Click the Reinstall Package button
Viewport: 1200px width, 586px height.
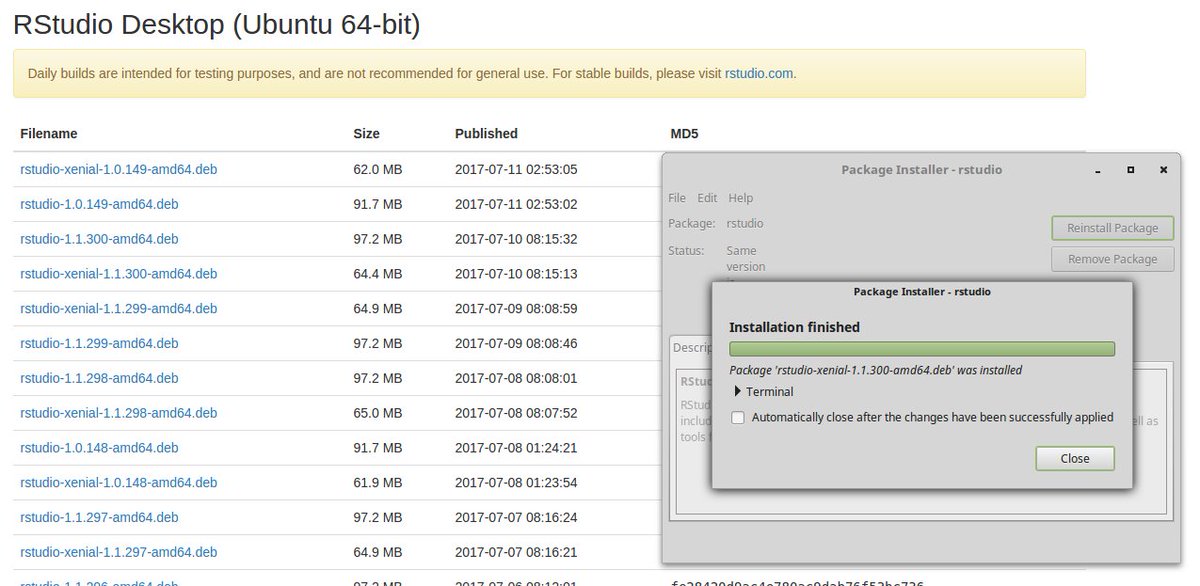(x=1112, y=228)
